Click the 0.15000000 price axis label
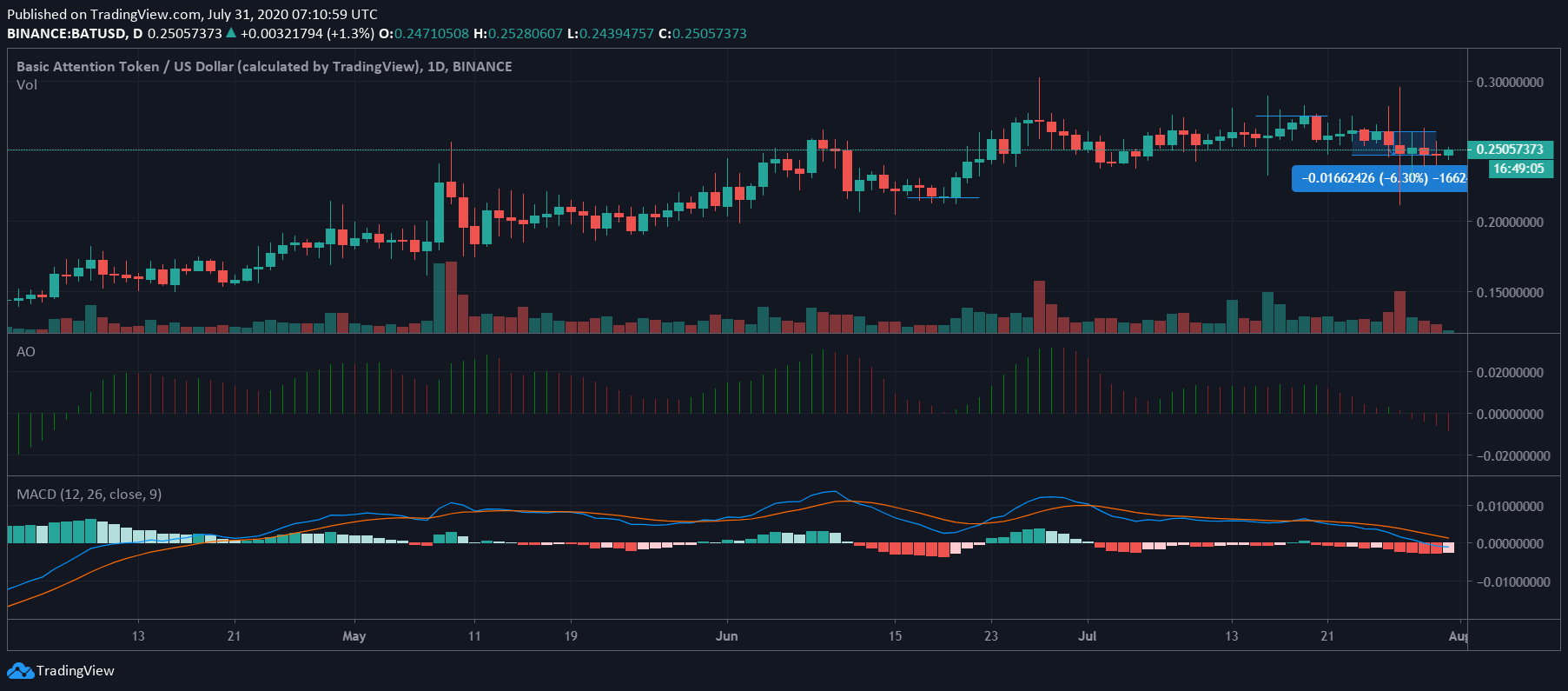The height and width of the screenshot is (691, 1568). point(1510,293)
